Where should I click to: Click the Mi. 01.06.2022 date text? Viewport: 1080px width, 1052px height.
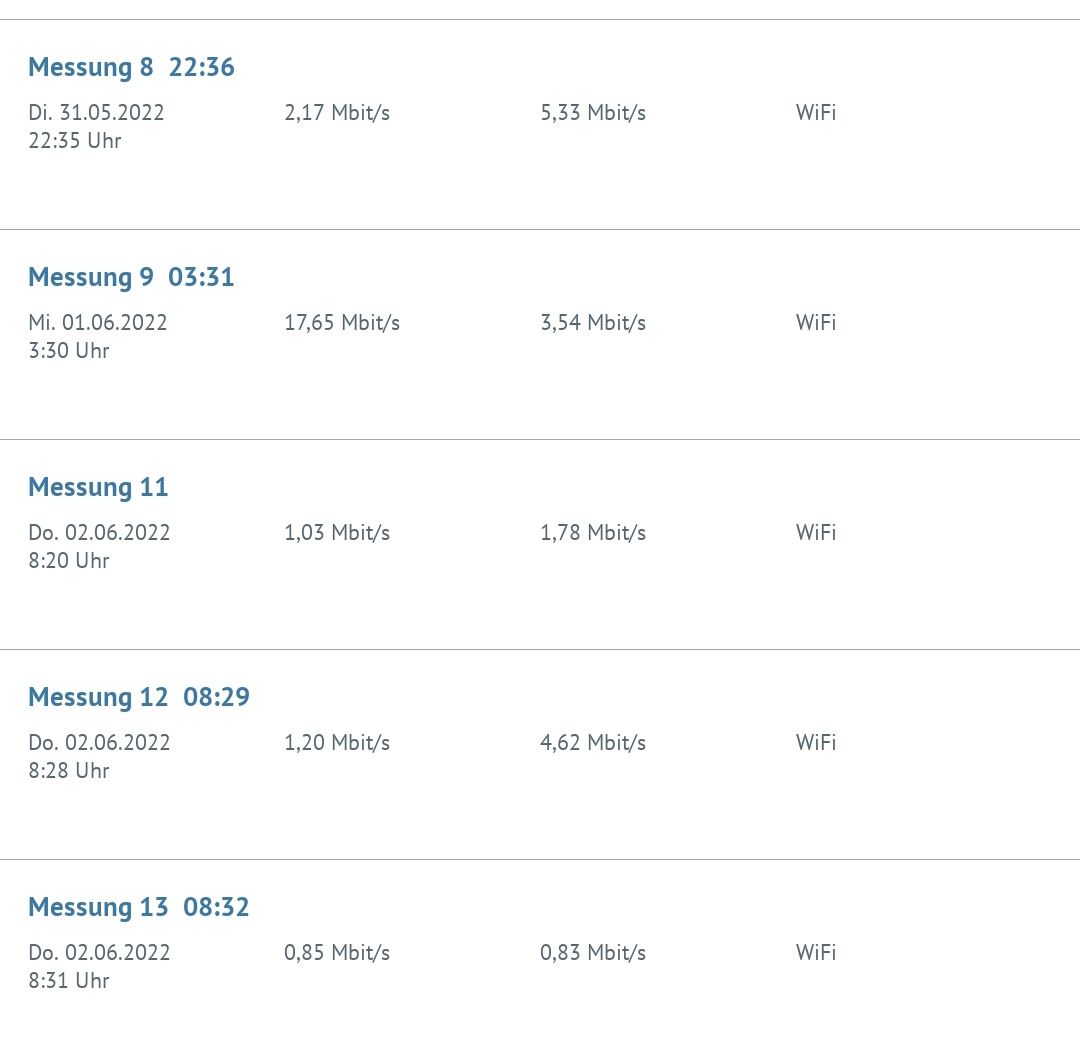coord(98,323)
